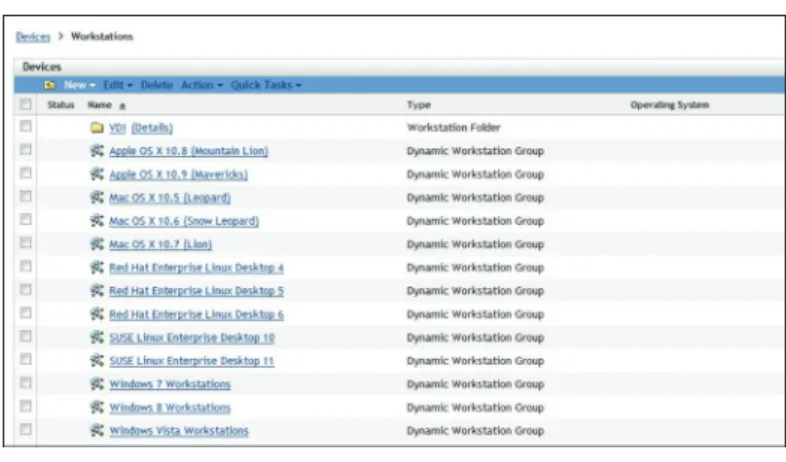Click the group icon beside Windows 7 Workstations
Screen dimensions: 786x462
(97, 384)
